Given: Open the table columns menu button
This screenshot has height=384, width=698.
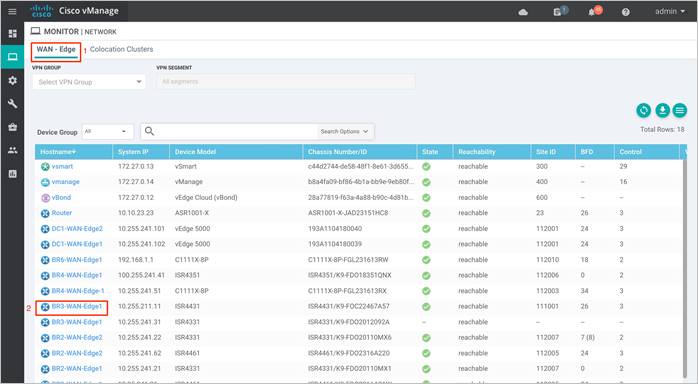Looking at the screenshot, I should pos(680,110).
